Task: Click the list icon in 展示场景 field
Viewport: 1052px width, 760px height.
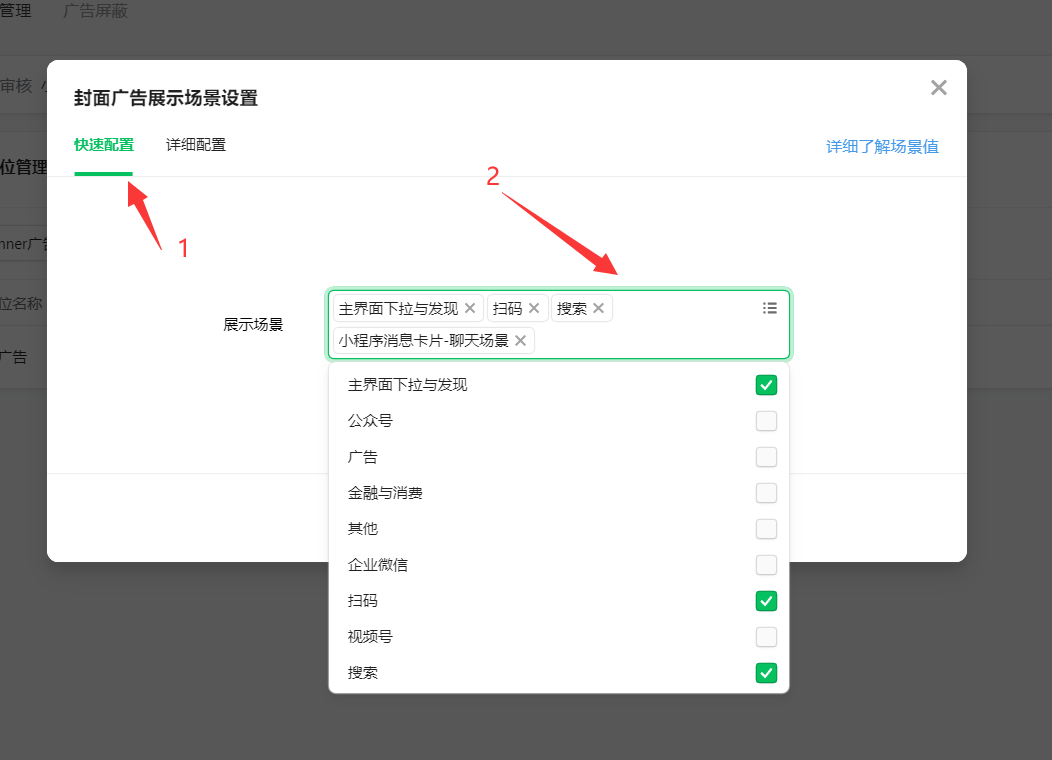Action: pos(770,308)
